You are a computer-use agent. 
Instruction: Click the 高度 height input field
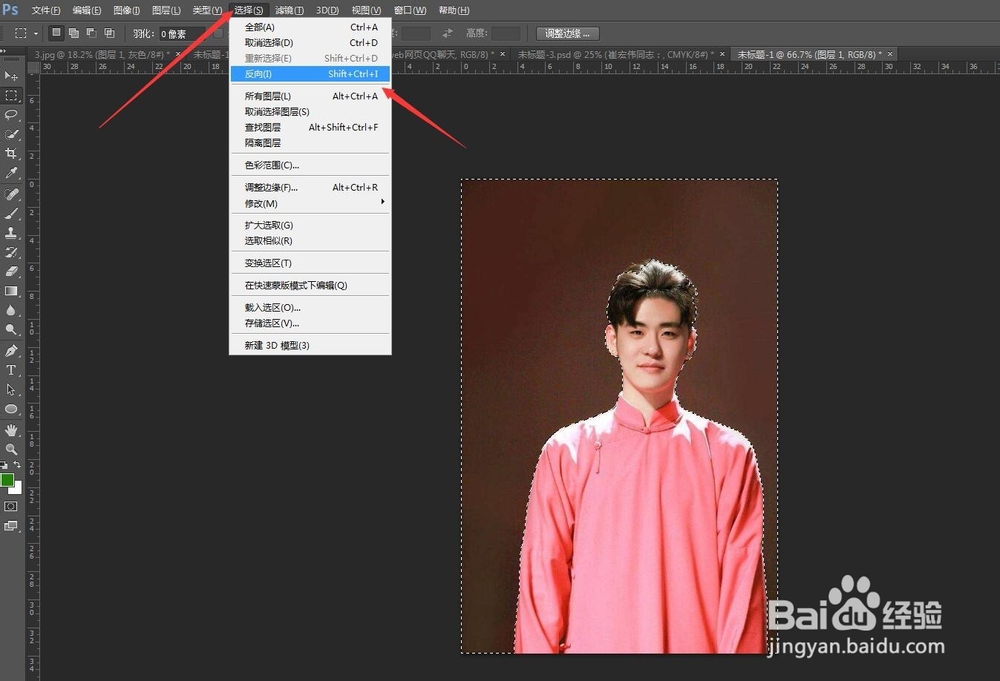pyautogui.click(x=506, y=33)
